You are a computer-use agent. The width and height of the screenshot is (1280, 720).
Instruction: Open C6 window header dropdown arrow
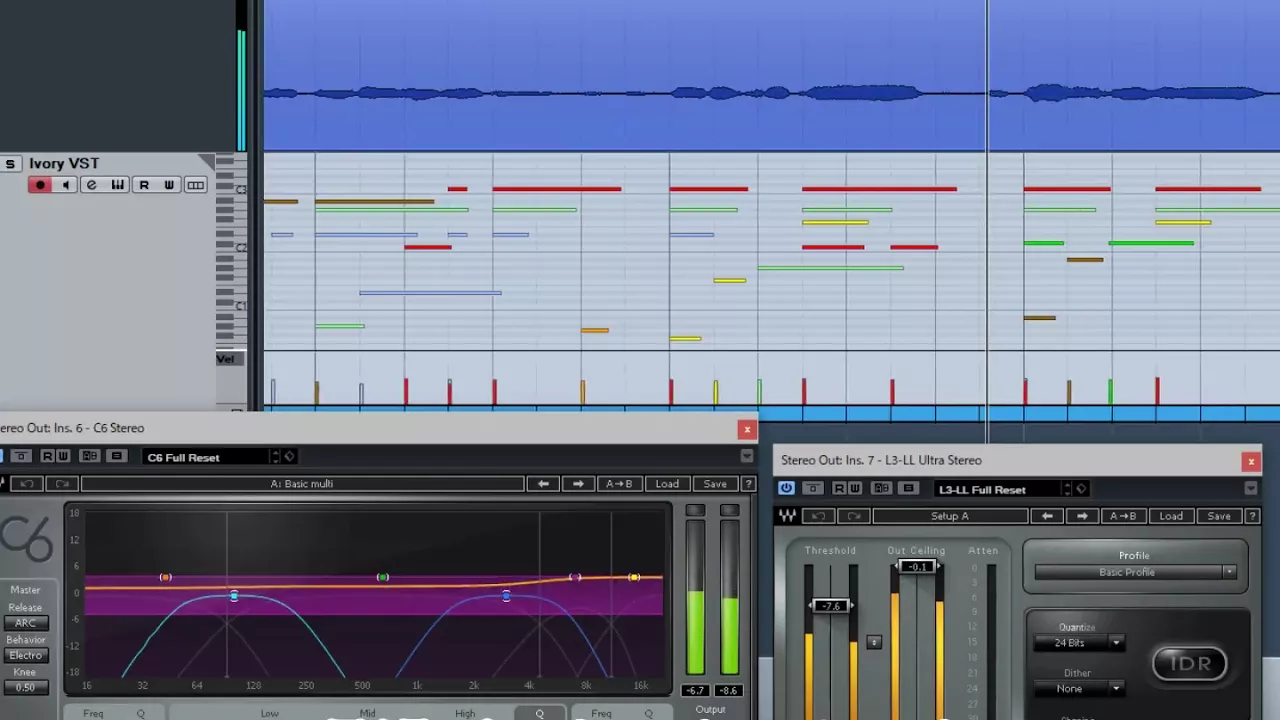[x=746, y=456]
